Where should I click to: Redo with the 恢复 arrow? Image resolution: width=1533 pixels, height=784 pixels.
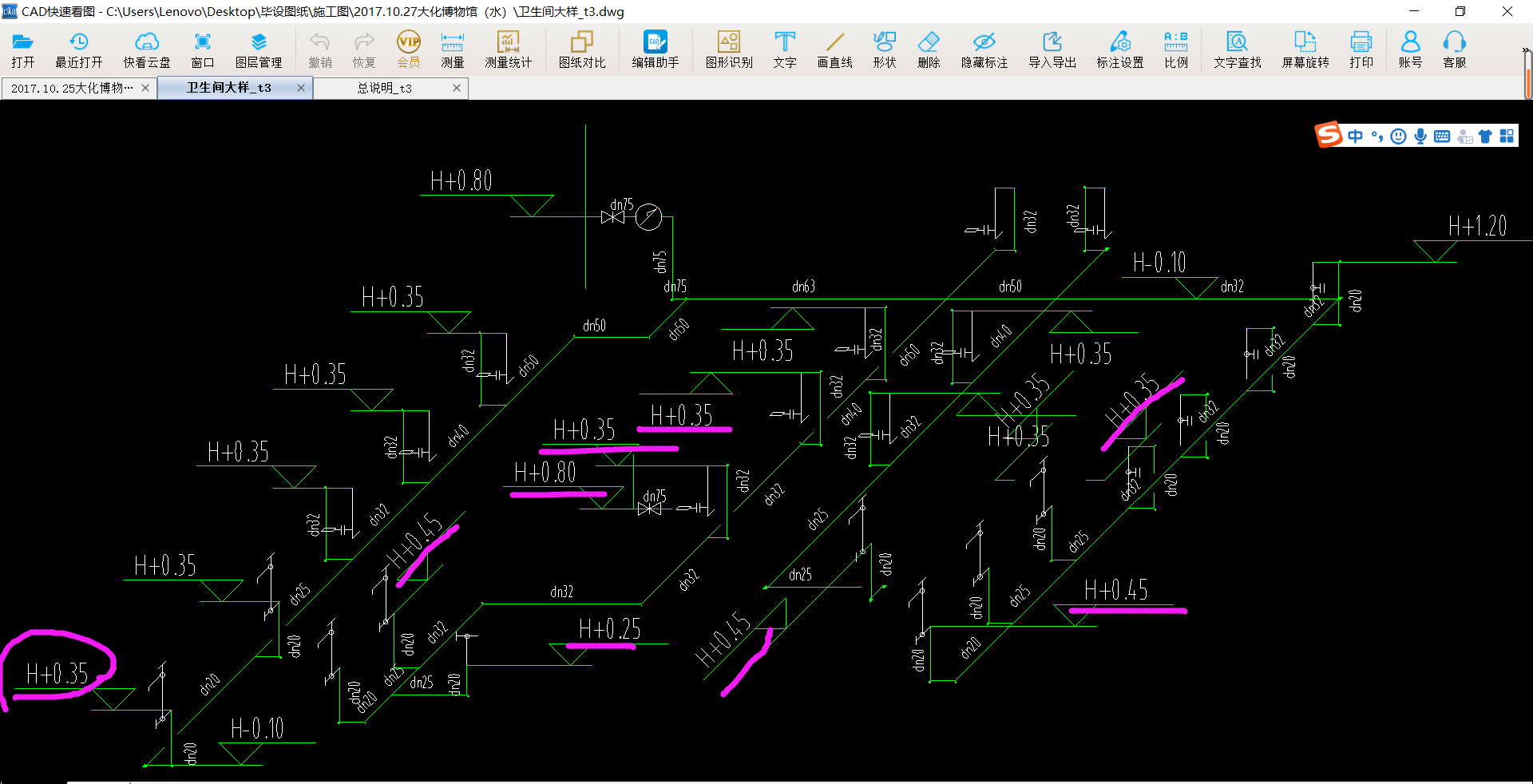pyautogui.click(x=364, y=49)
